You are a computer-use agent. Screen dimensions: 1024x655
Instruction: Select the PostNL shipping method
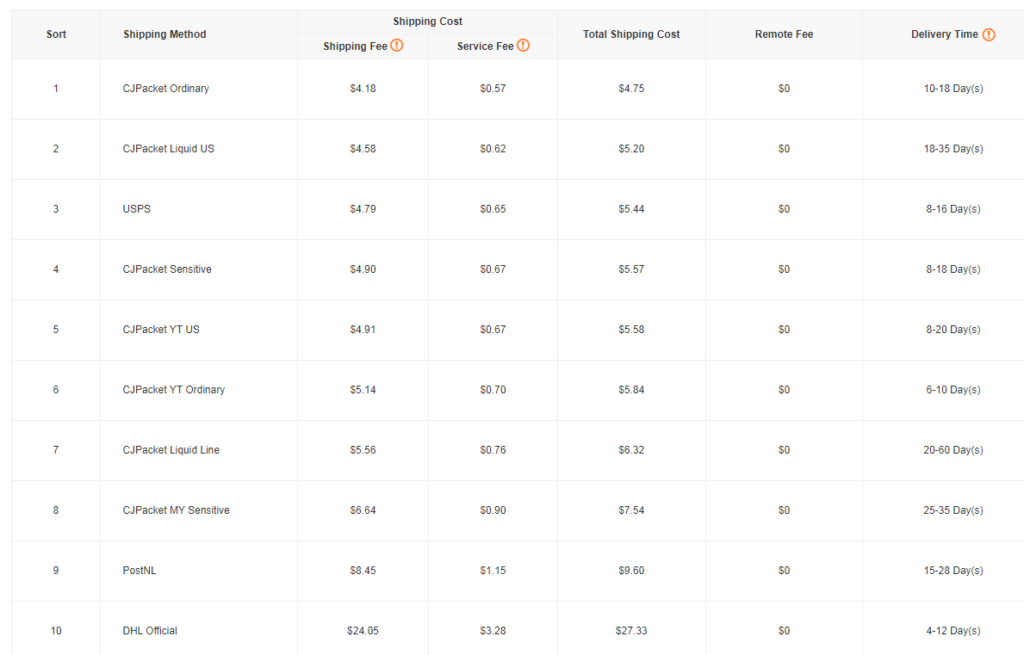tap(139, 571)
